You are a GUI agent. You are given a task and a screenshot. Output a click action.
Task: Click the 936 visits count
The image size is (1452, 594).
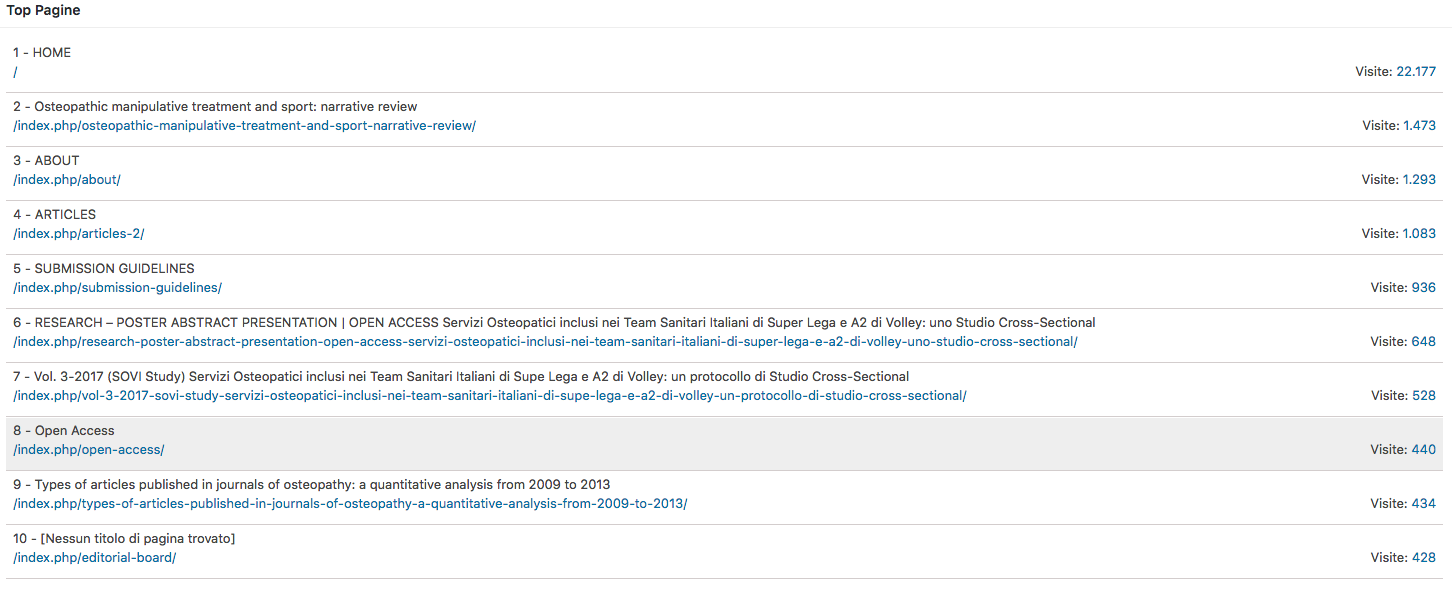[1423, 288]
